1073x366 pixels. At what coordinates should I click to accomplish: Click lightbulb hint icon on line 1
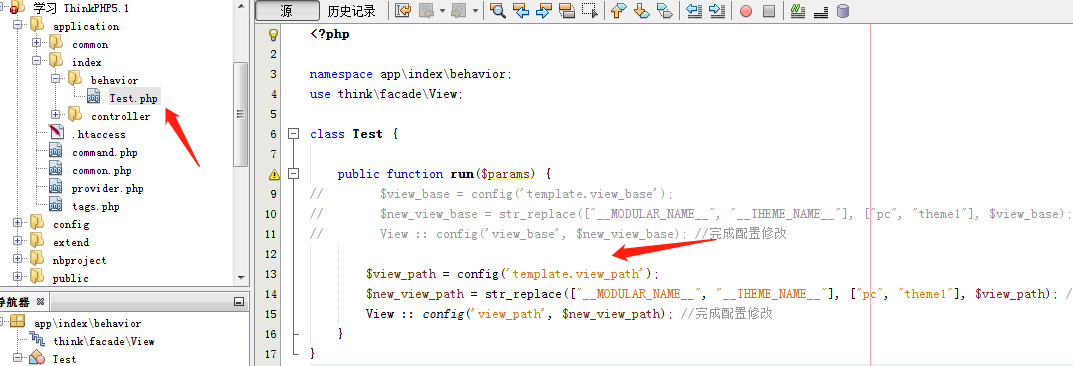pyautogui.click(x=274, y=34)
